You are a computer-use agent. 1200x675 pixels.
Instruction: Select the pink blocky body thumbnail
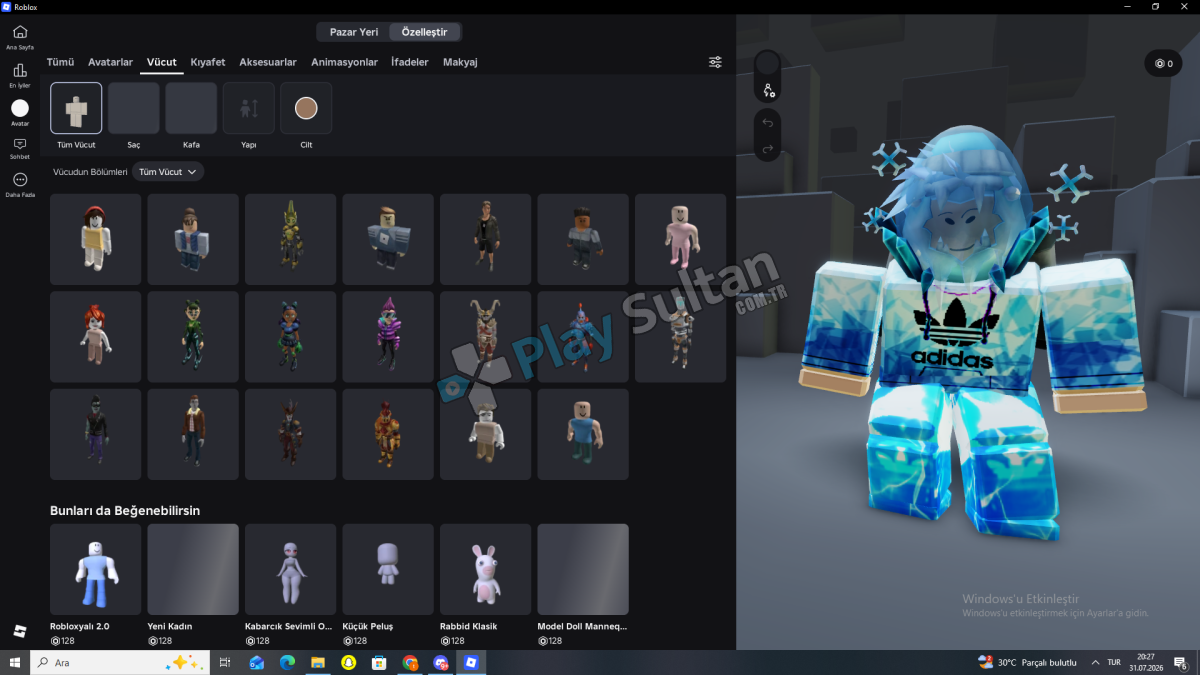click(x=680, y=239)
